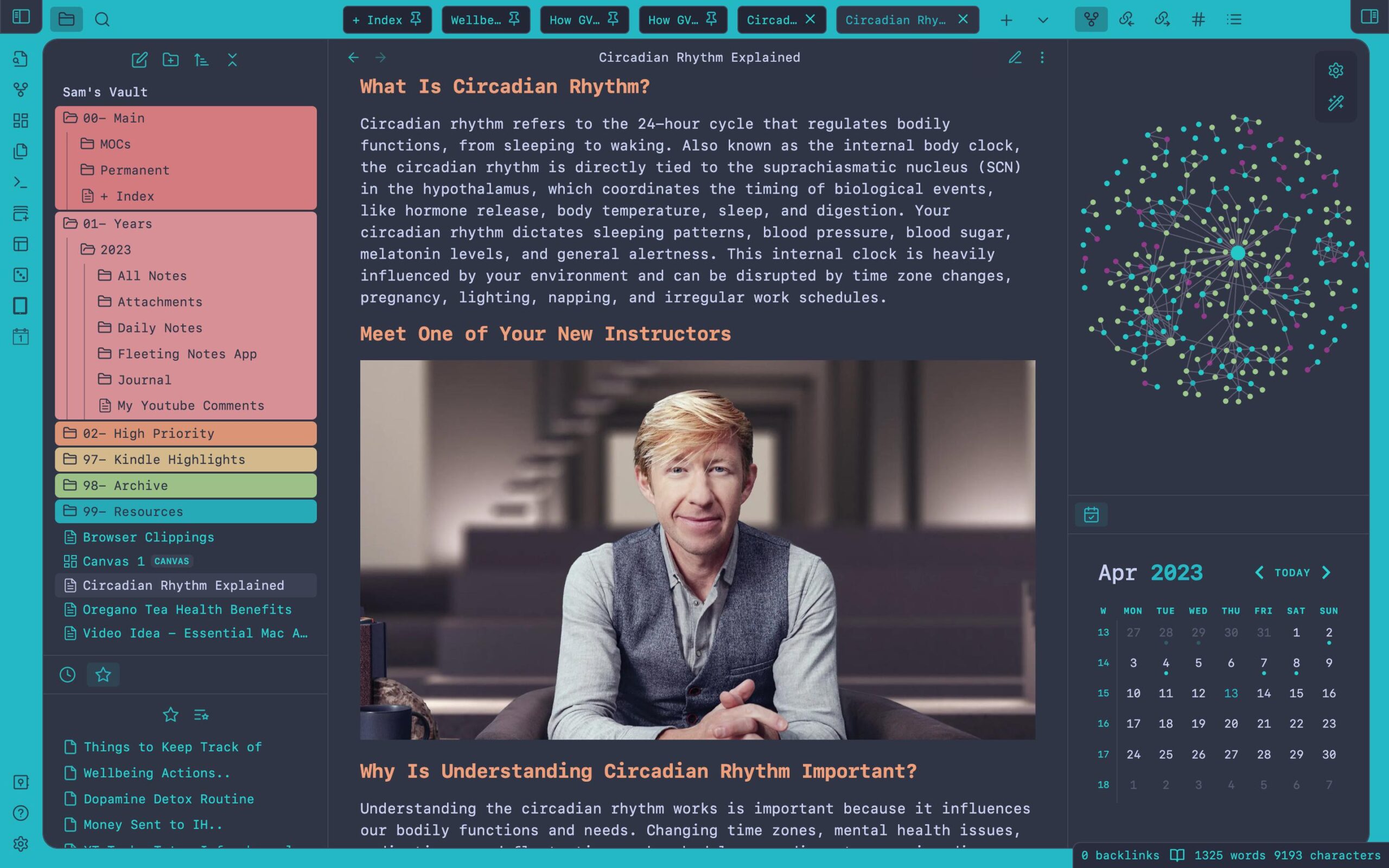
Task: Navigate to next month in calendar
Action: coord(1326,572)
